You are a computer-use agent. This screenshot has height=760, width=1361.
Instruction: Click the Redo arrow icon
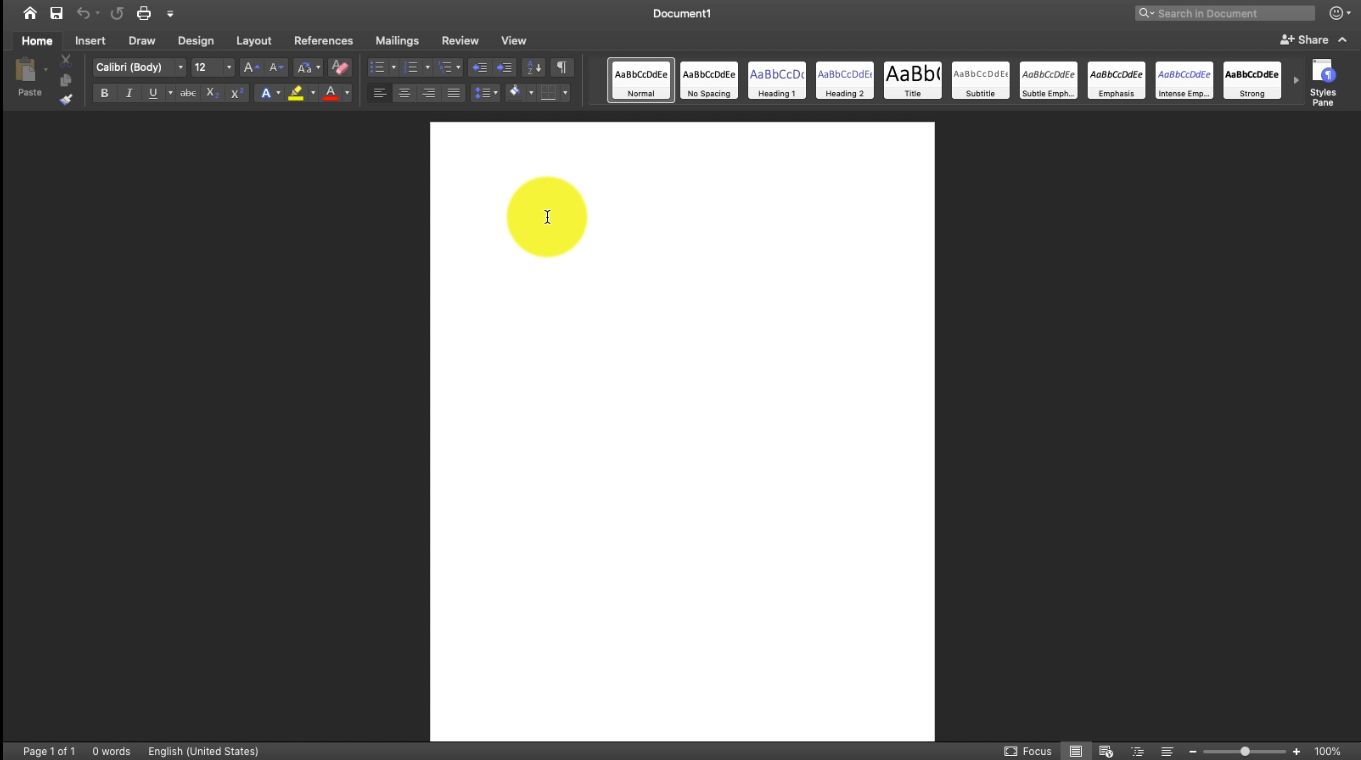pos(117,13)
